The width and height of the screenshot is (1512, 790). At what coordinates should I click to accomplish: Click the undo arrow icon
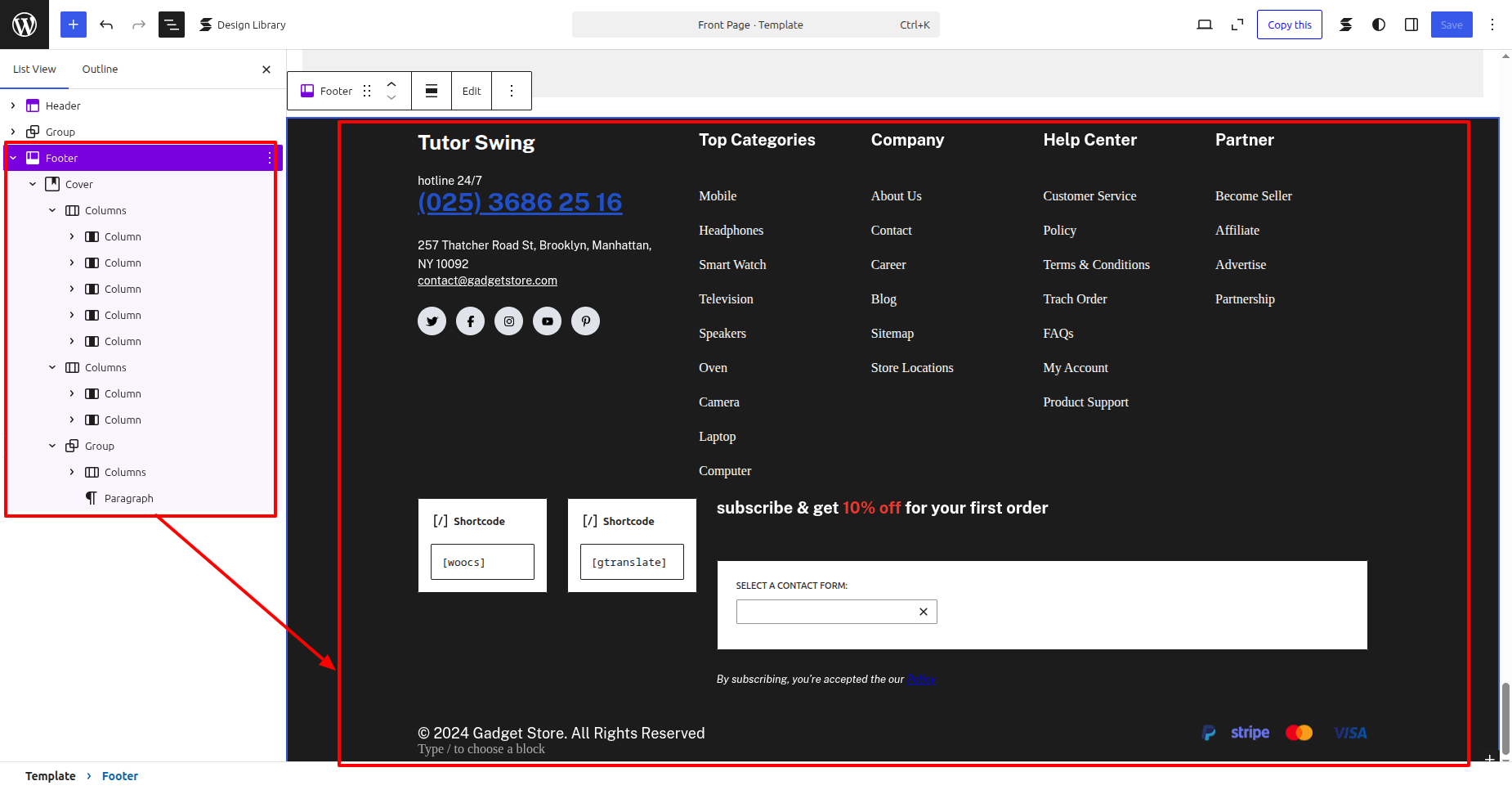point(106,25)
